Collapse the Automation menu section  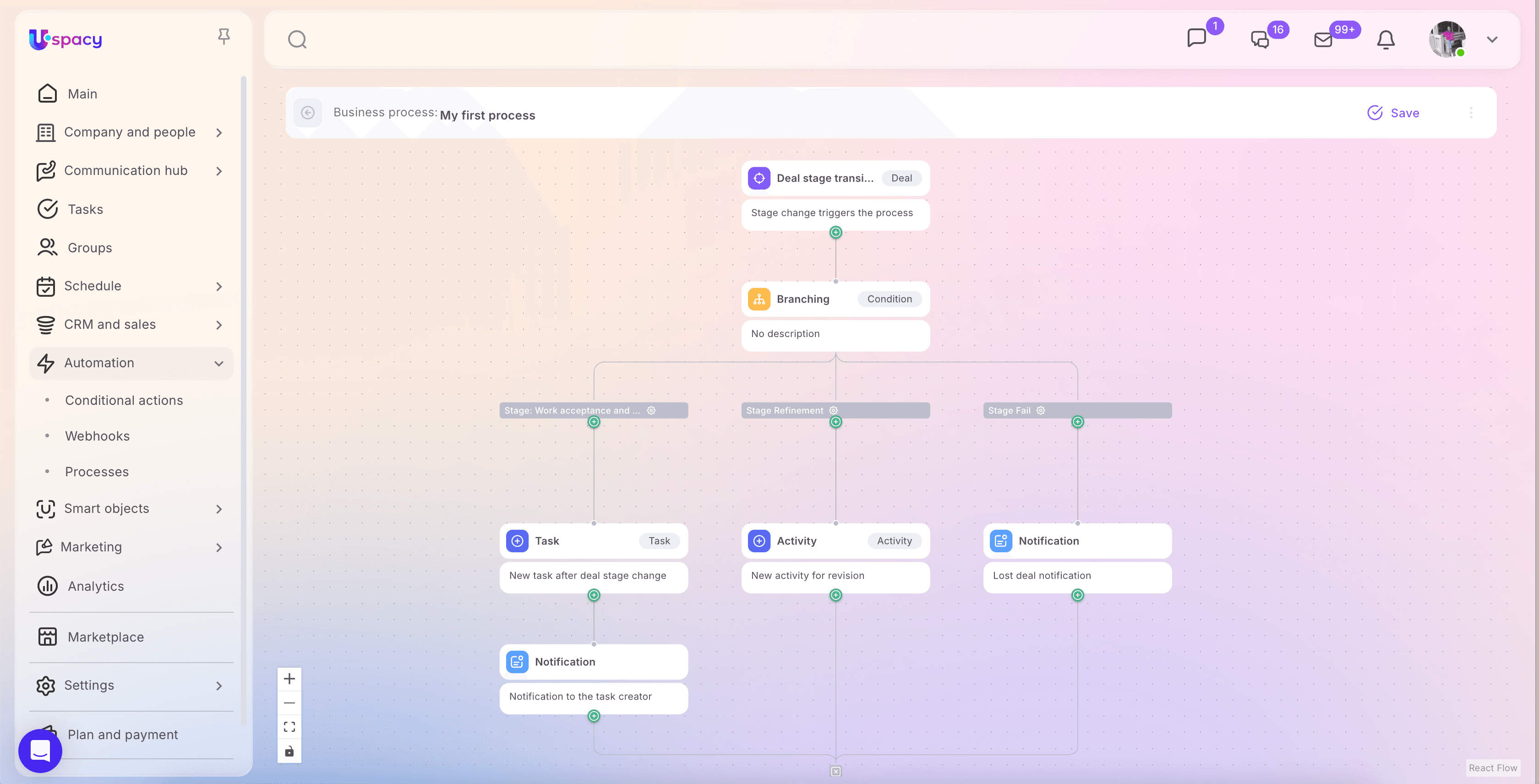(x=218, y=363)
